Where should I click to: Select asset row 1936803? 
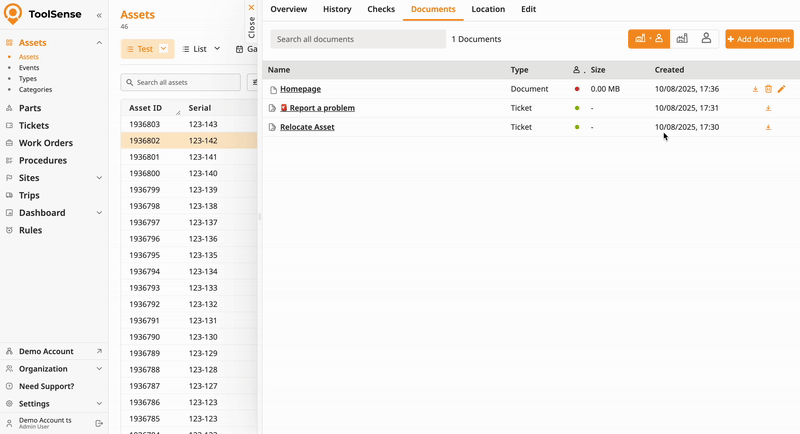189,124
